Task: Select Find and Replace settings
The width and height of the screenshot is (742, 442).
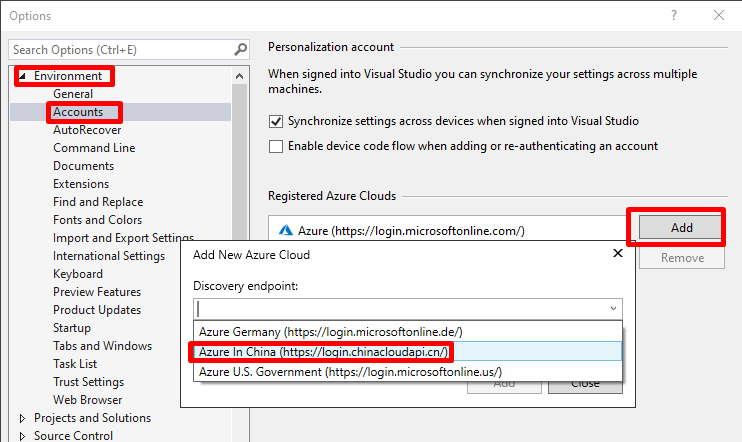Action: tap(98, 202)
